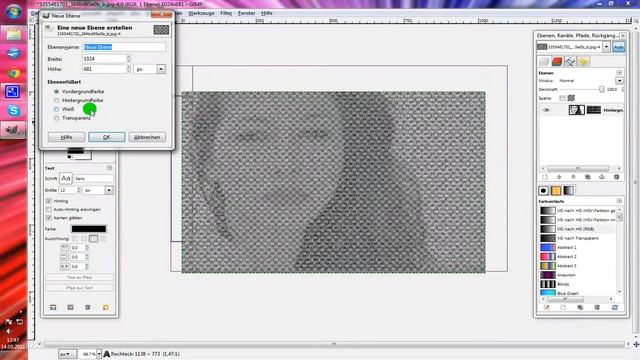Open the unit dropdown in Neue Ebene dialog
This screenshot has height=360, width=640.
pos(161,69)
